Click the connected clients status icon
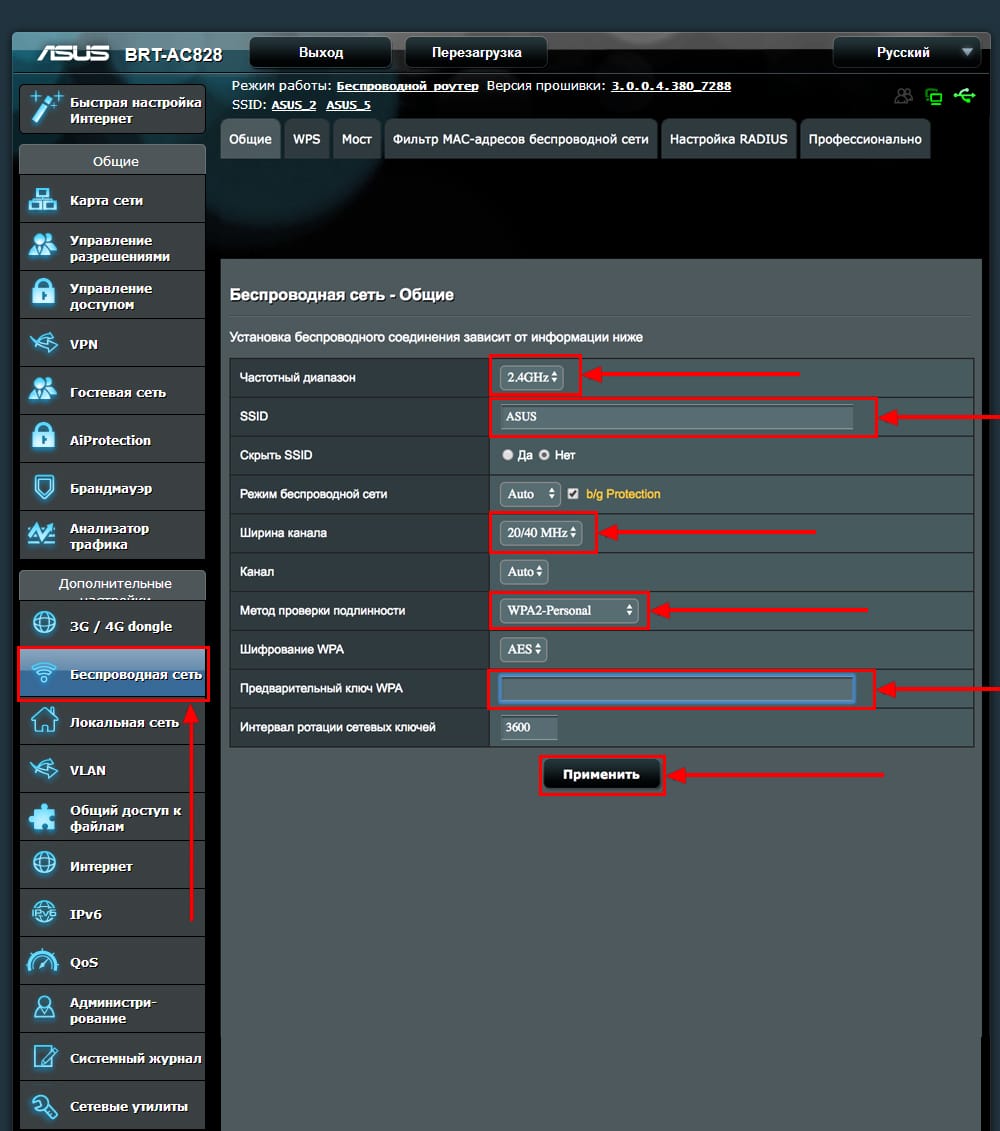The height and width of the screenshot is (1131, 1000). click(903, 96)
